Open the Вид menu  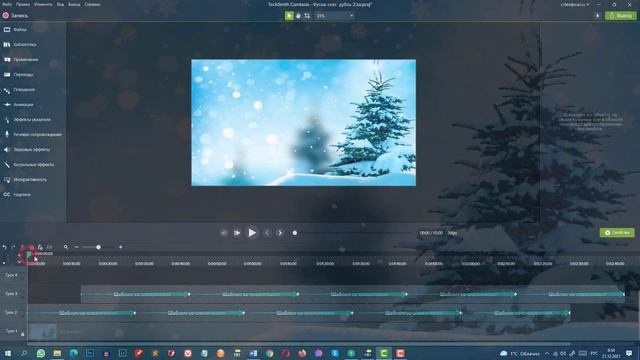coord(60,4)
